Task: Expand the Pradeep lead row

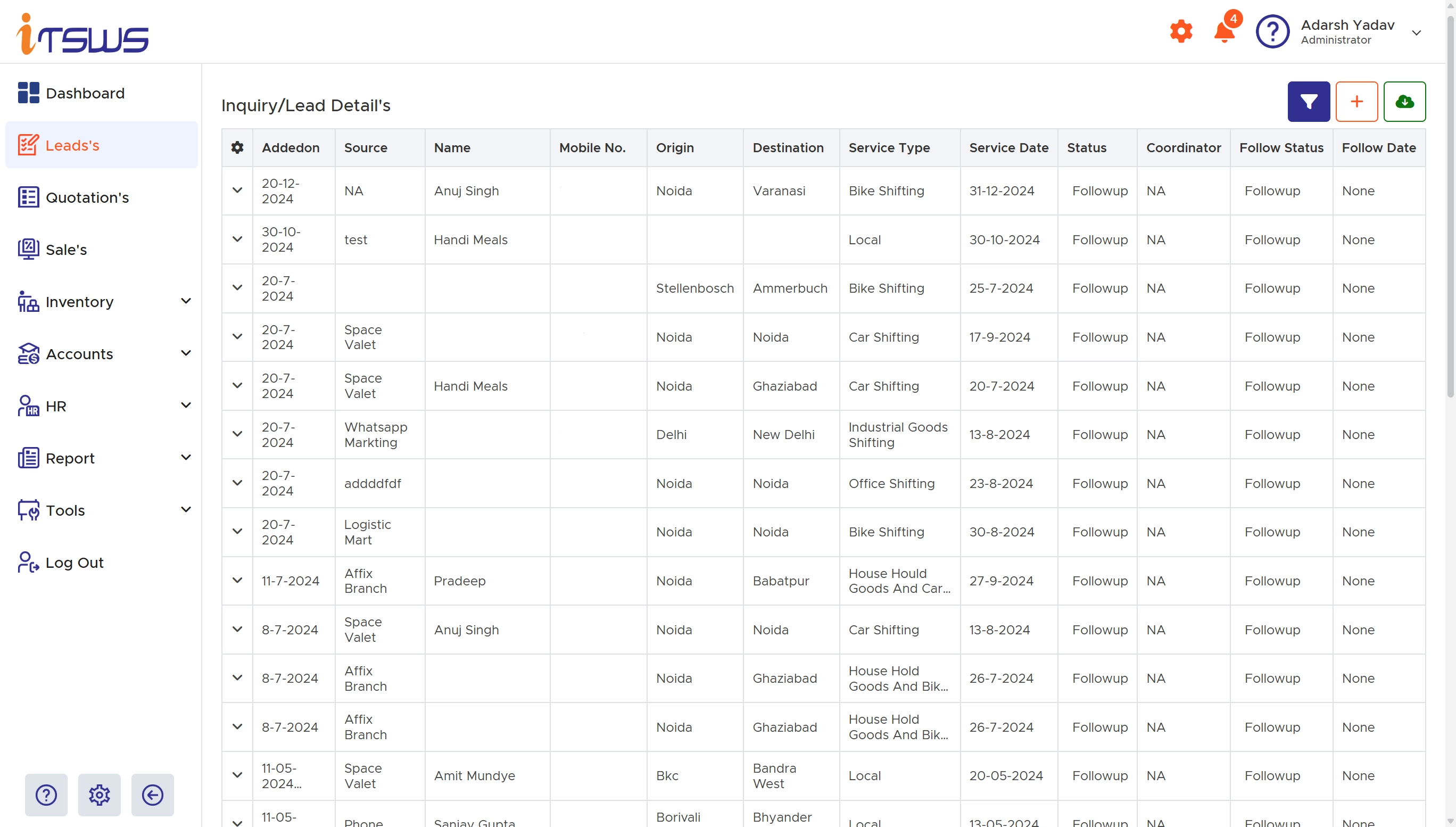Action: [237, 581]
